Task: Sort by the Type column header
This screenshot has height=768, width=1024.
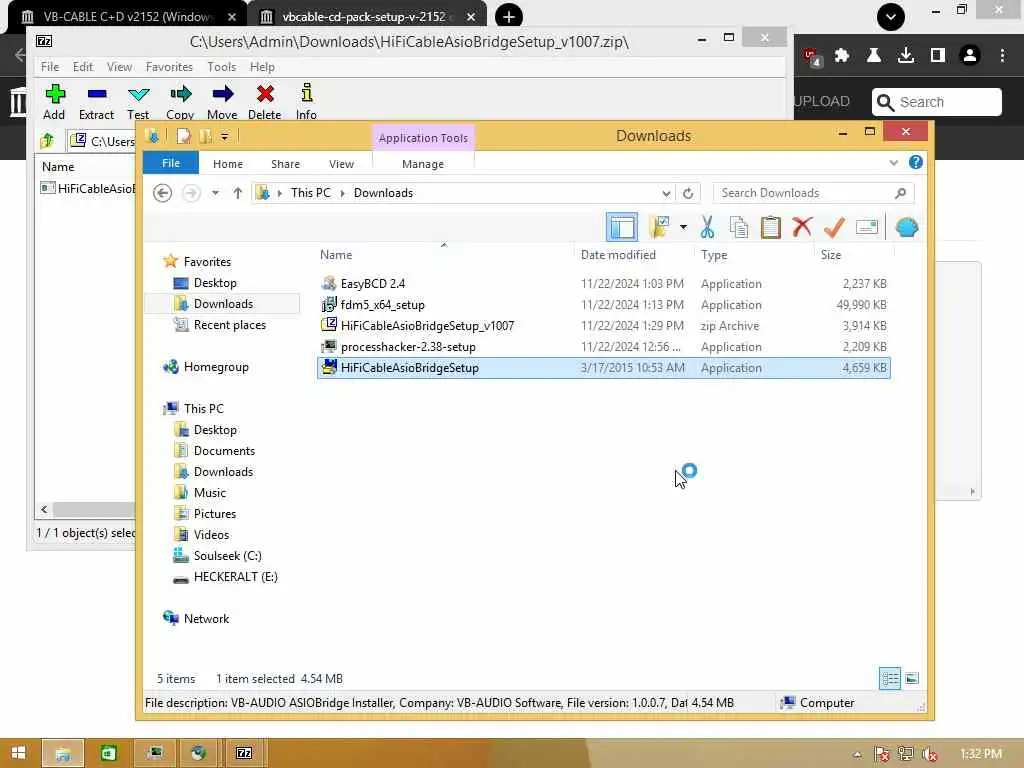Action: click(714, 255)
